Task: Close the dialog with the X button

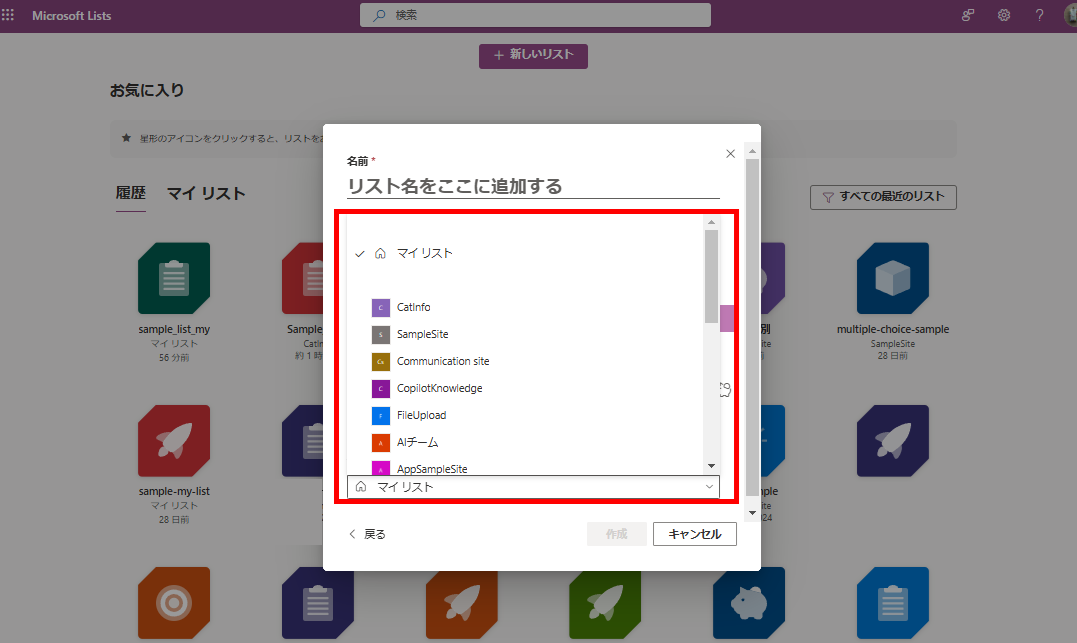Action: click(730, 154)
